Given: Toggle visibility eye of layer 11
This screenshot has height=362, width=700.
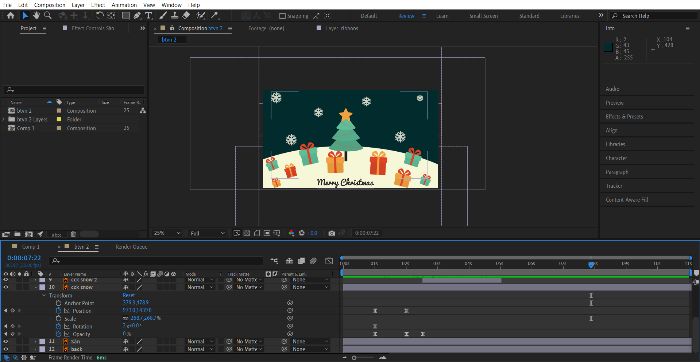Looking at the screenshot, I should pos(6,341).
